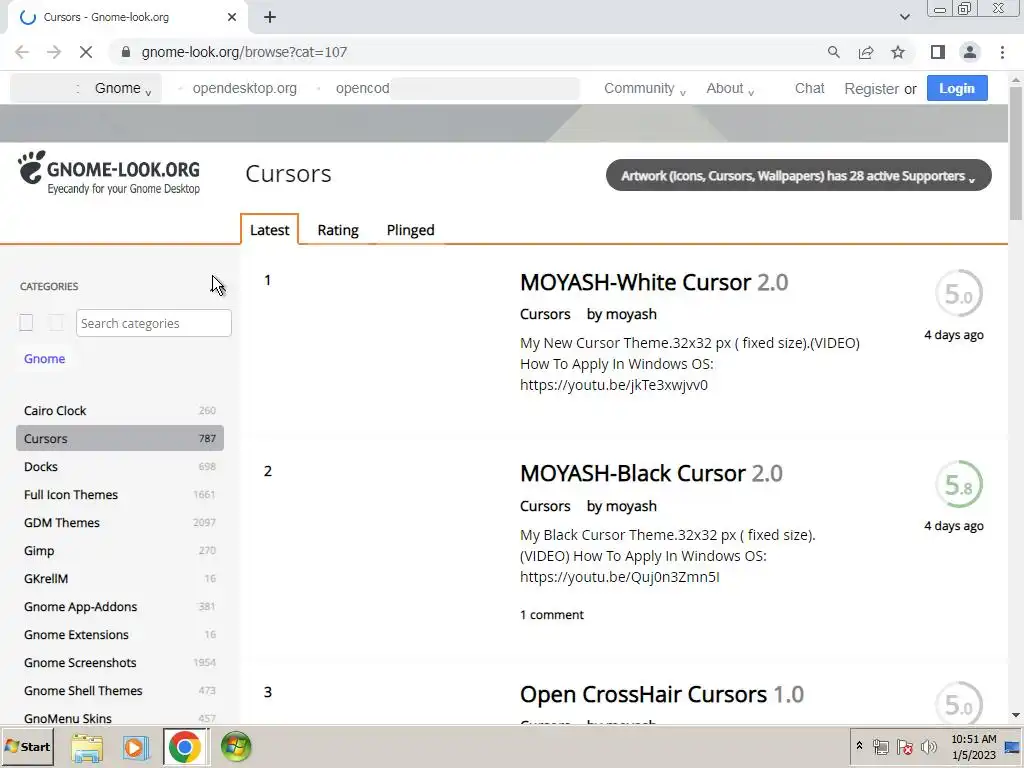The image size is (1024, 768).
Task: Close the Cursors - Gnome-look.org tab
Action: tap(232, 17)
